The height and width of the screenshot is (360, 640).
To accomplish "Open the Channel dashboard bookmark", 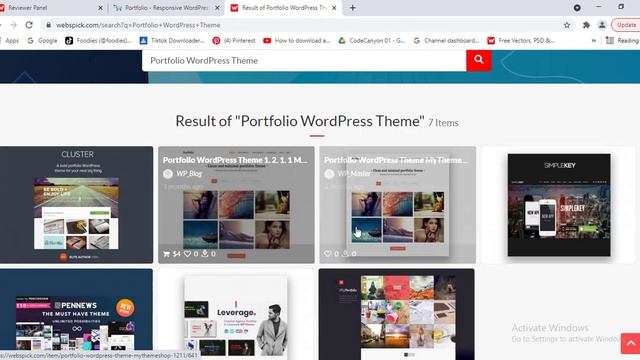I will [x=446, y=40].
